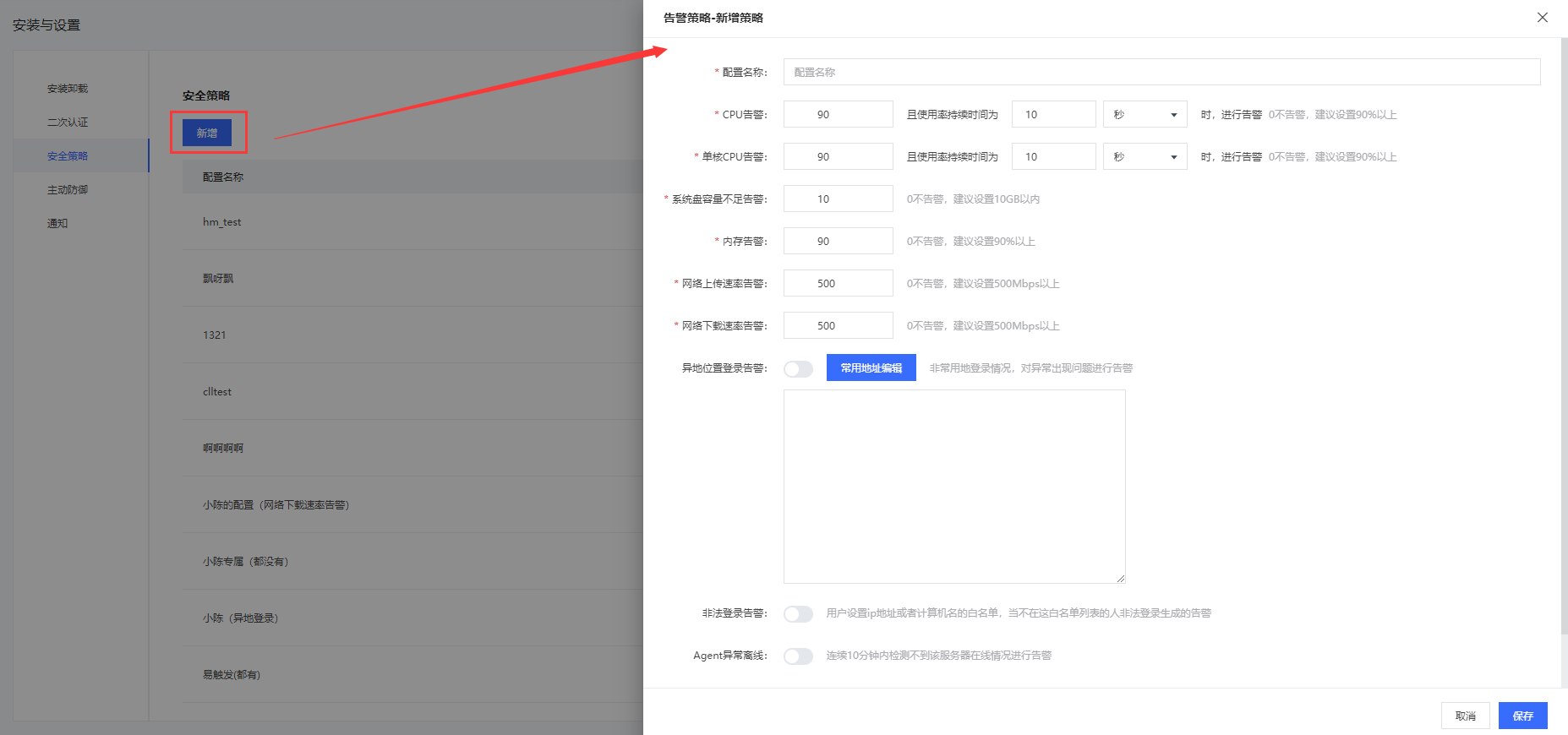Enable the 非法登录告警 switch

797,614
